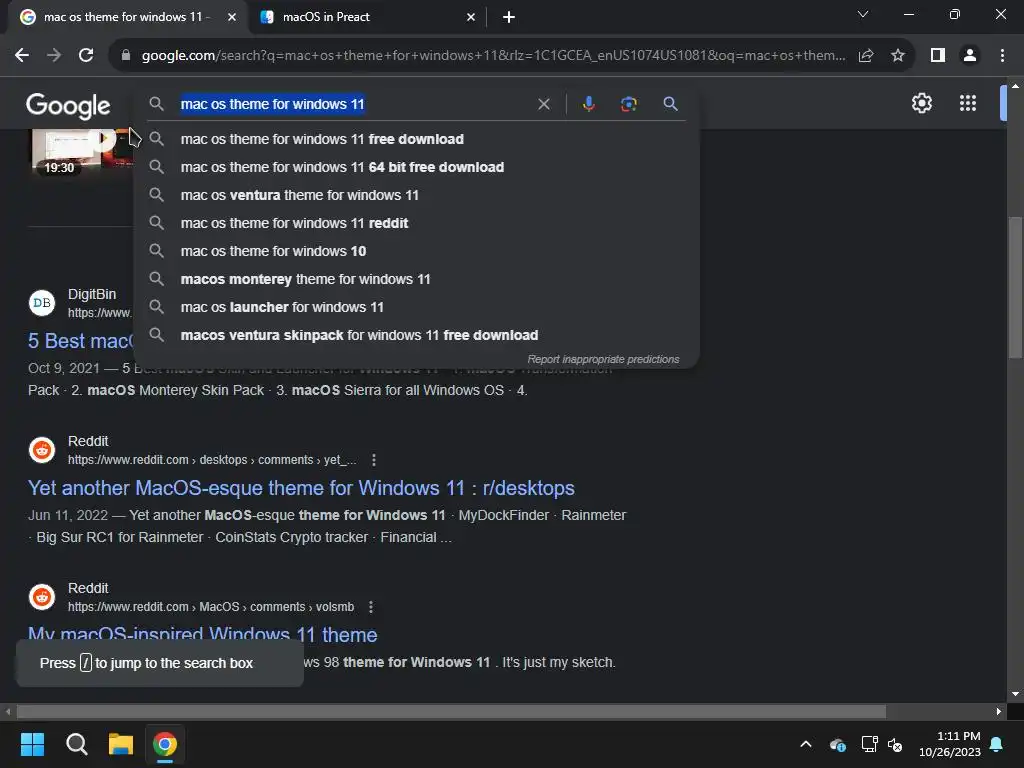
Task: Click inside the Google search input field
Action: pos(353,104)
